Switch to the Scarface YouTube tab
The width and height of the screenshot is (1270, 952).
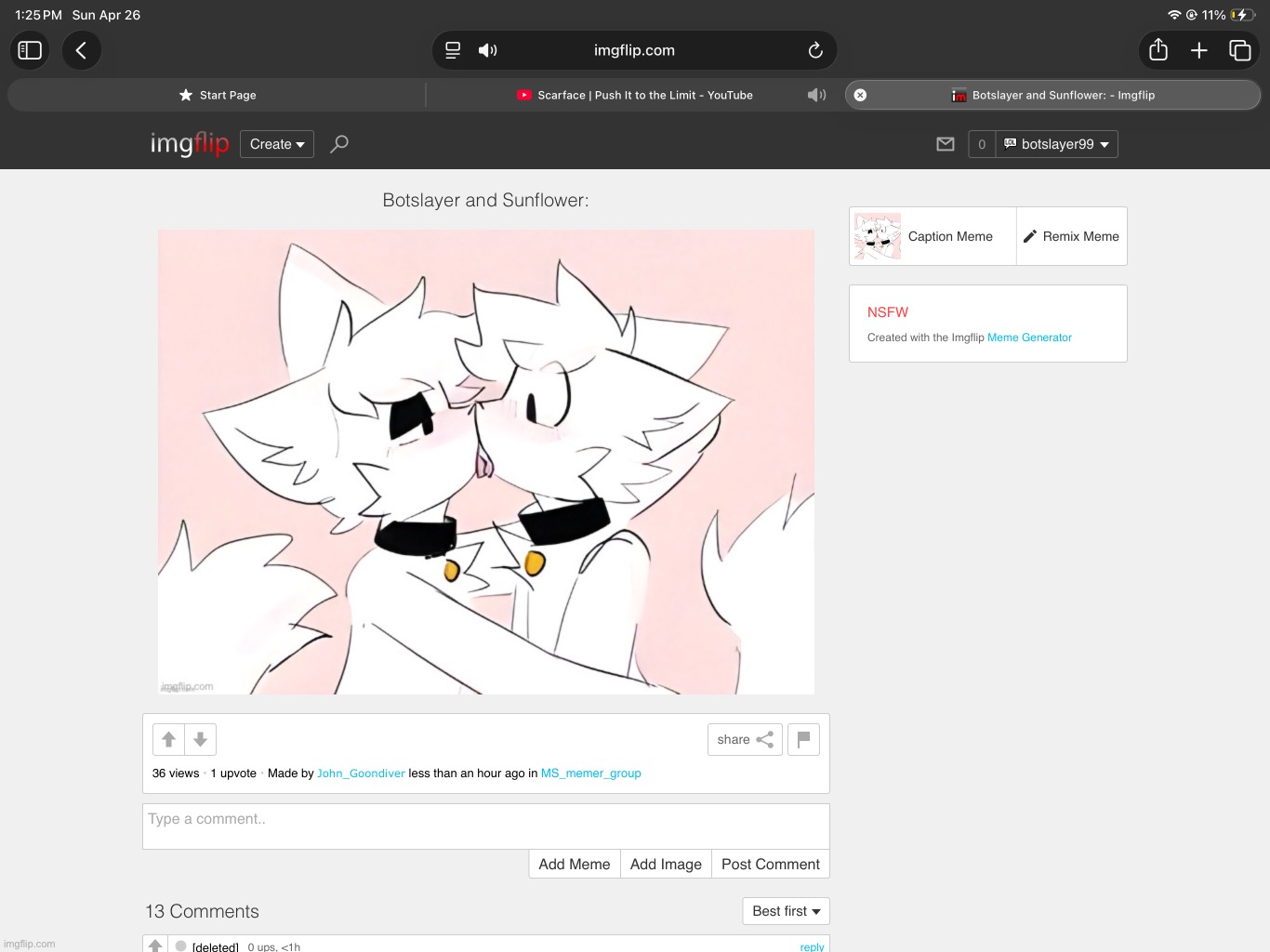coord(635,95)
